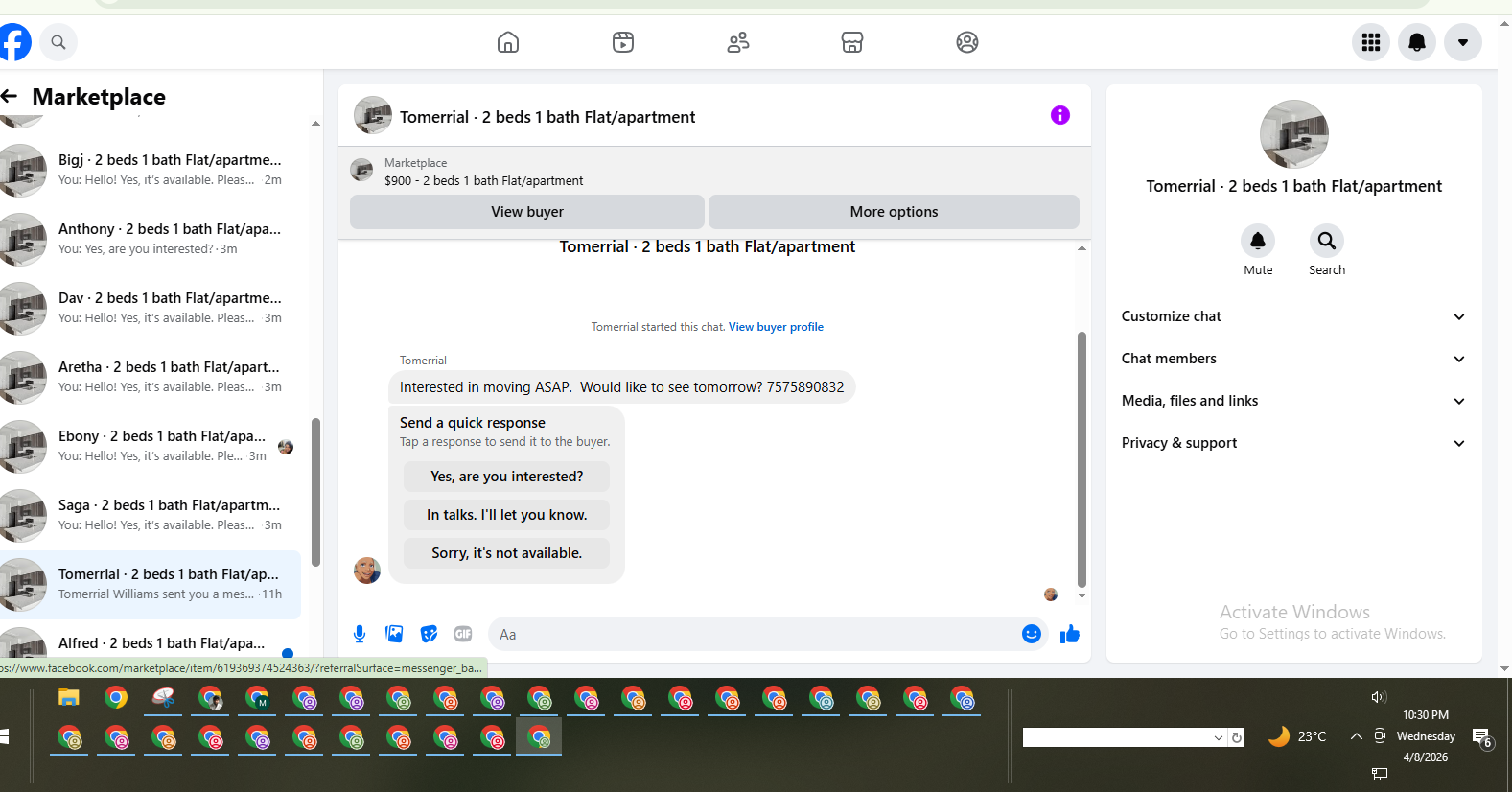
Task: Send quick reply 'Sorry, it's not available.'
Action: pos(506,553)
